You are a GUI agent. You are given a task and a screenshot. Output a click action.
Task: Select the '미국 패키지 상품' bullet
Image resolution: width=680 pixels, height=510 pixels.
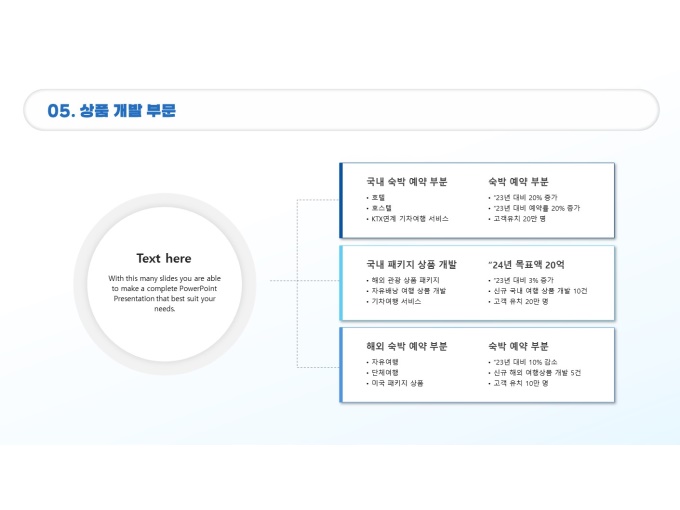(x=397, y=383)
